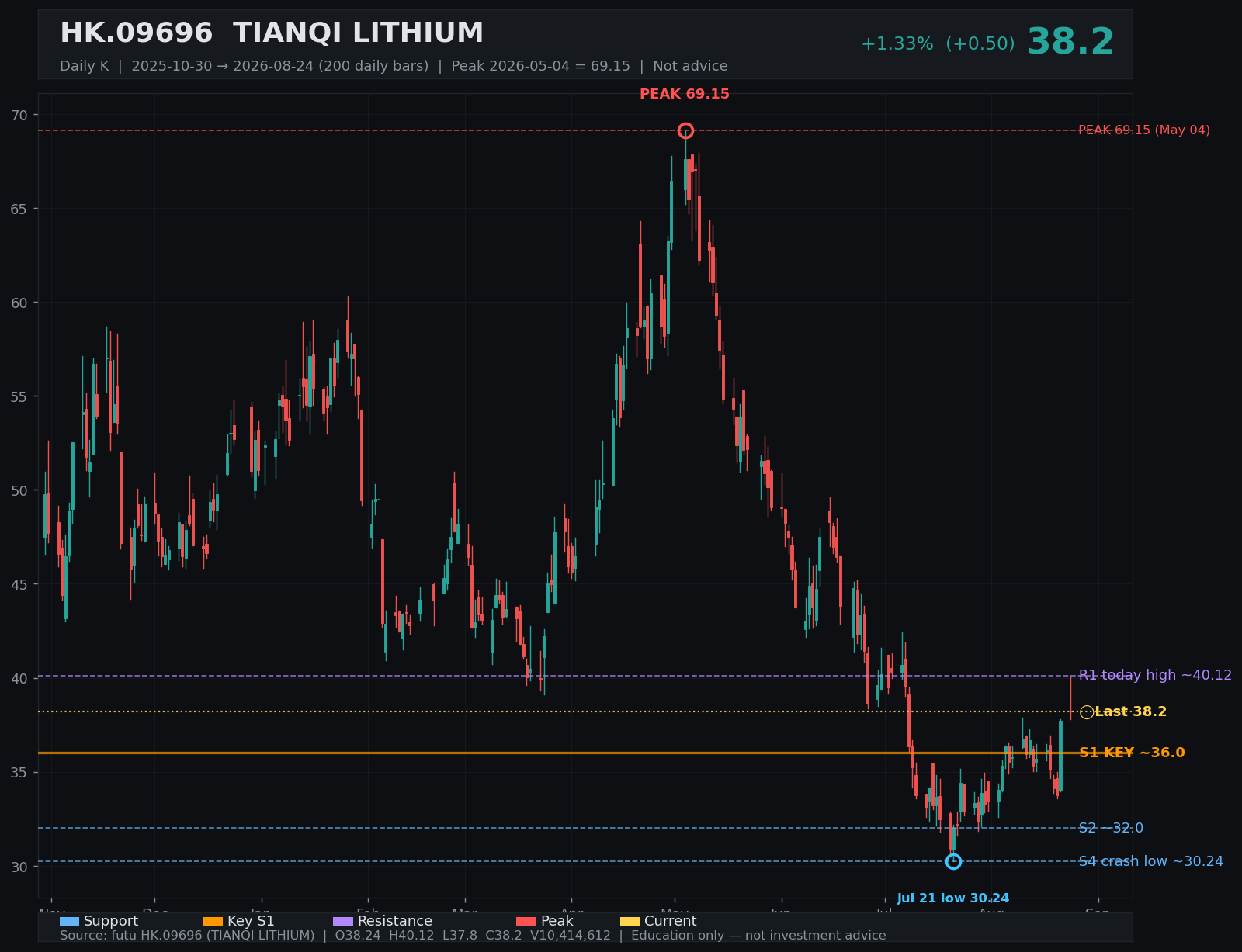Click the purple Resistance legend swatch

[x=343, y=921]
